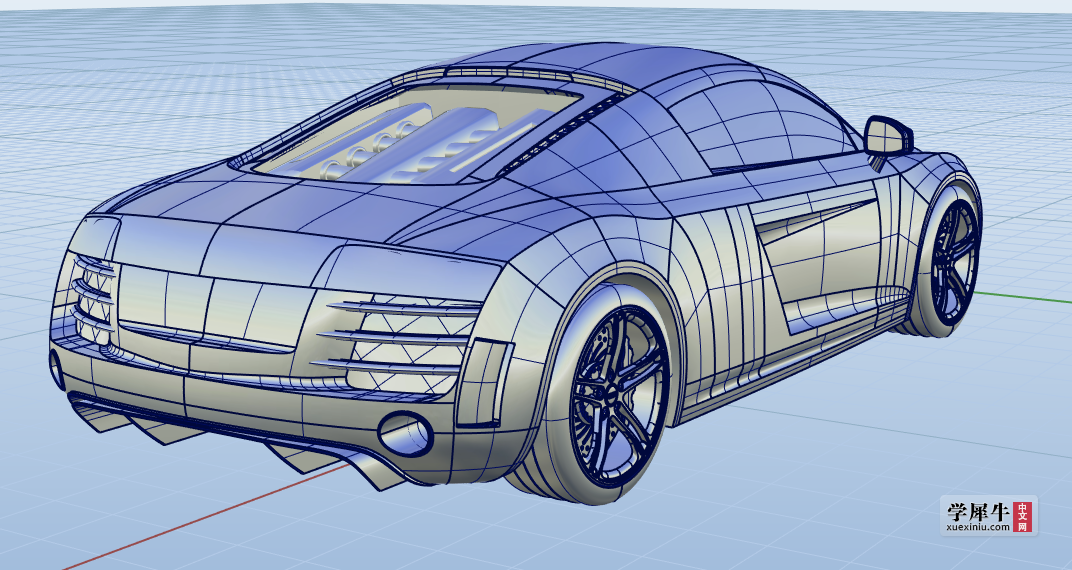Select the vertical reflector beside rear wheel
This screenshot has height=570, width=1072.
(x=484, y=381)
